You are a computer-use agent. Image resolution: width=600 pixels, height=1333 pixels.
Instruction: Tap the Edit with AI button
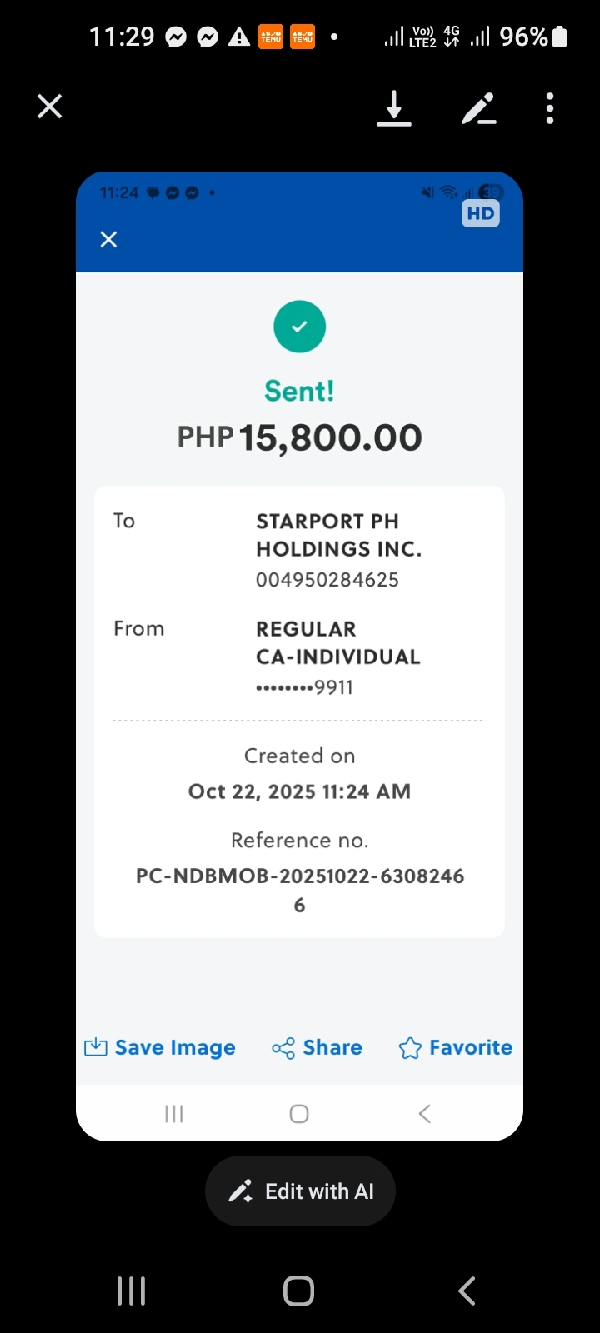(x=300, y=1191)
